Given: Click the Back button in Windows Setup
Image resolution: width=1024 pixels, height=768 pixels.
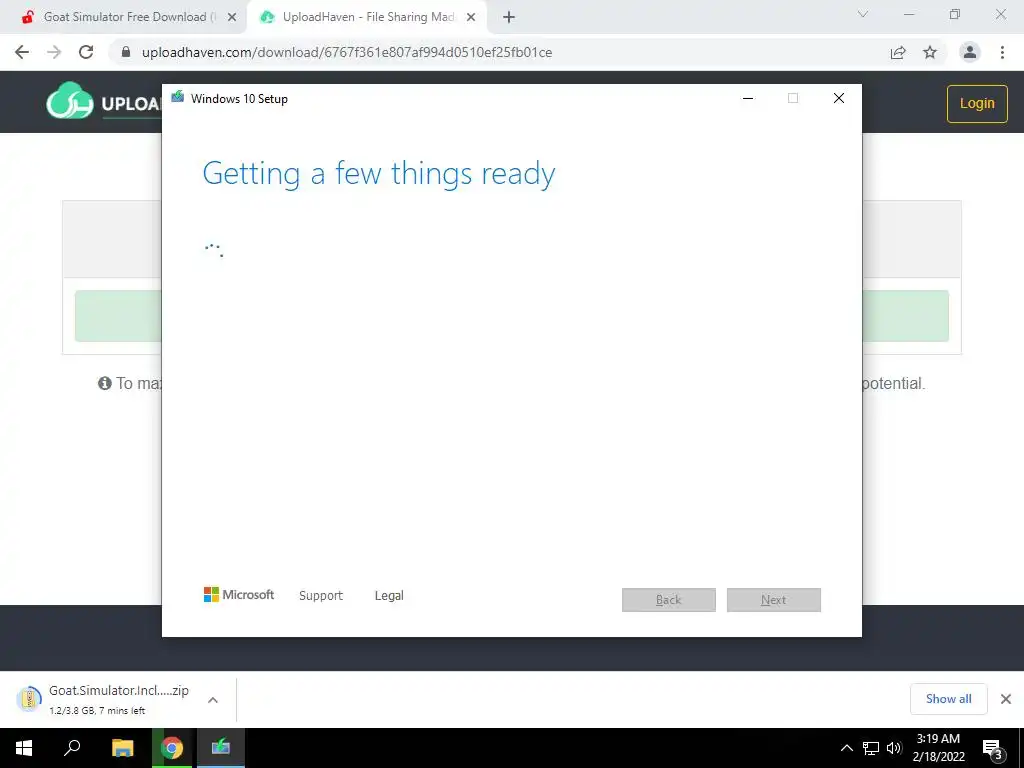Looking at the screenshot, I should 669,600.
